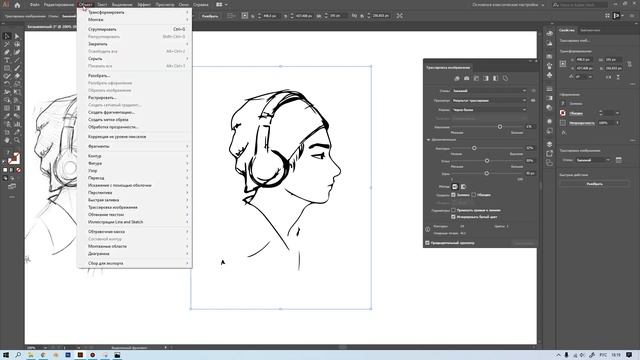The image size is (640, 360).
Task: Choose the Black and White preset icon
Action: (496, 78)
